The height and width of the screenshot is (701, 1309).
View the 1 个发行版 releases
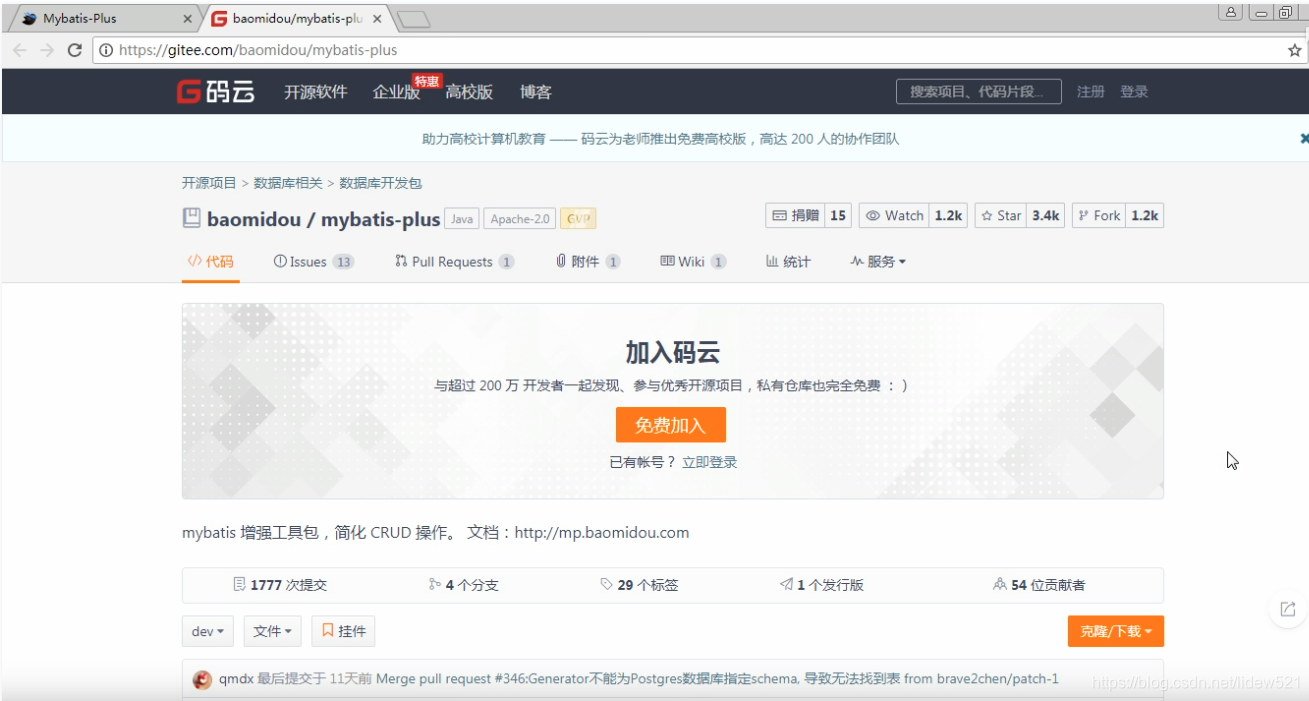(822, 585)
